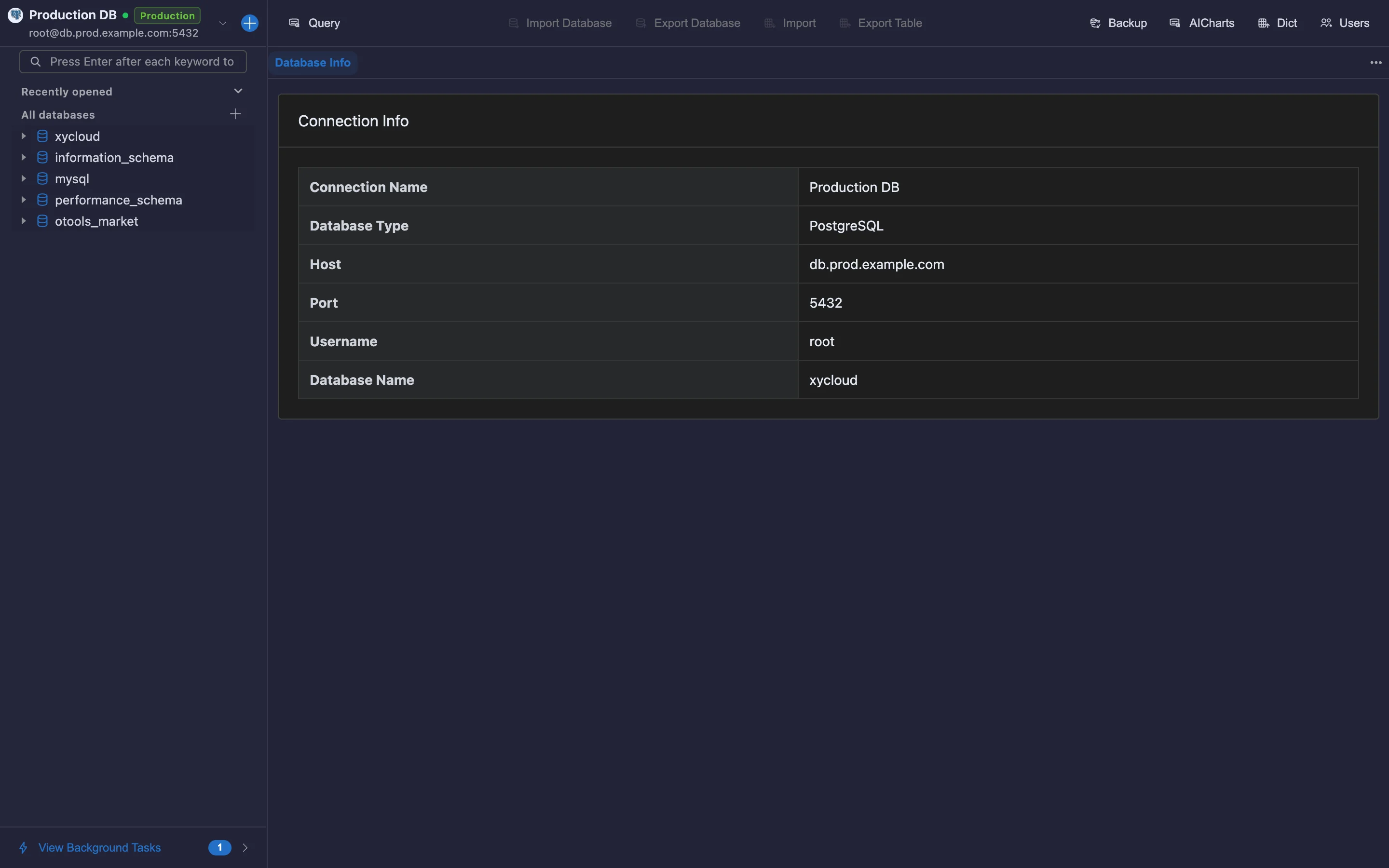Open the Dict data dictionary
1389x868 pixels.
click(1278, 23)
